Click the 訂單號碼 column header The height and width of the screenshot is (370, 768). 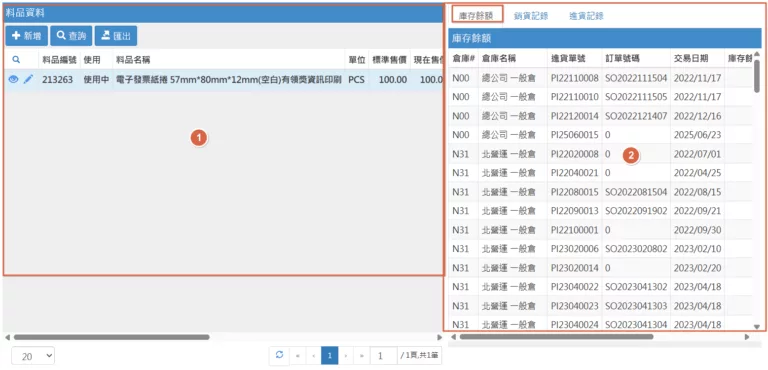tap(622, 58)
